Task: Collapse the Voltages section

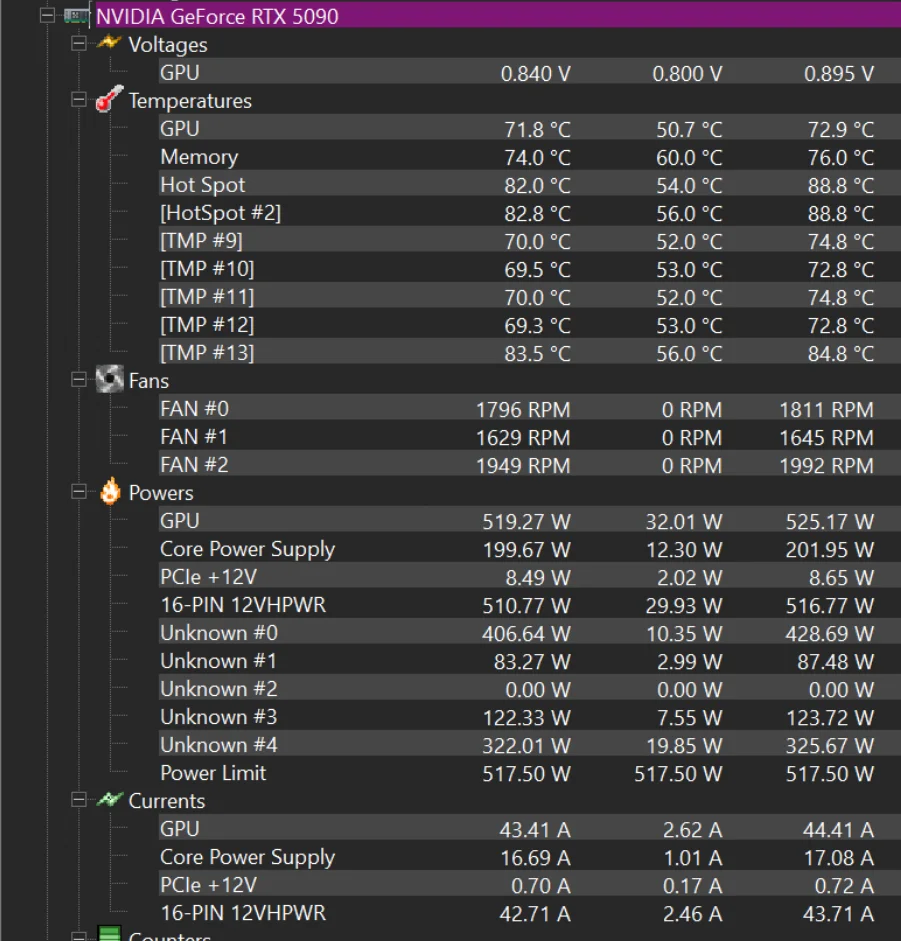Action: point(78,43)
